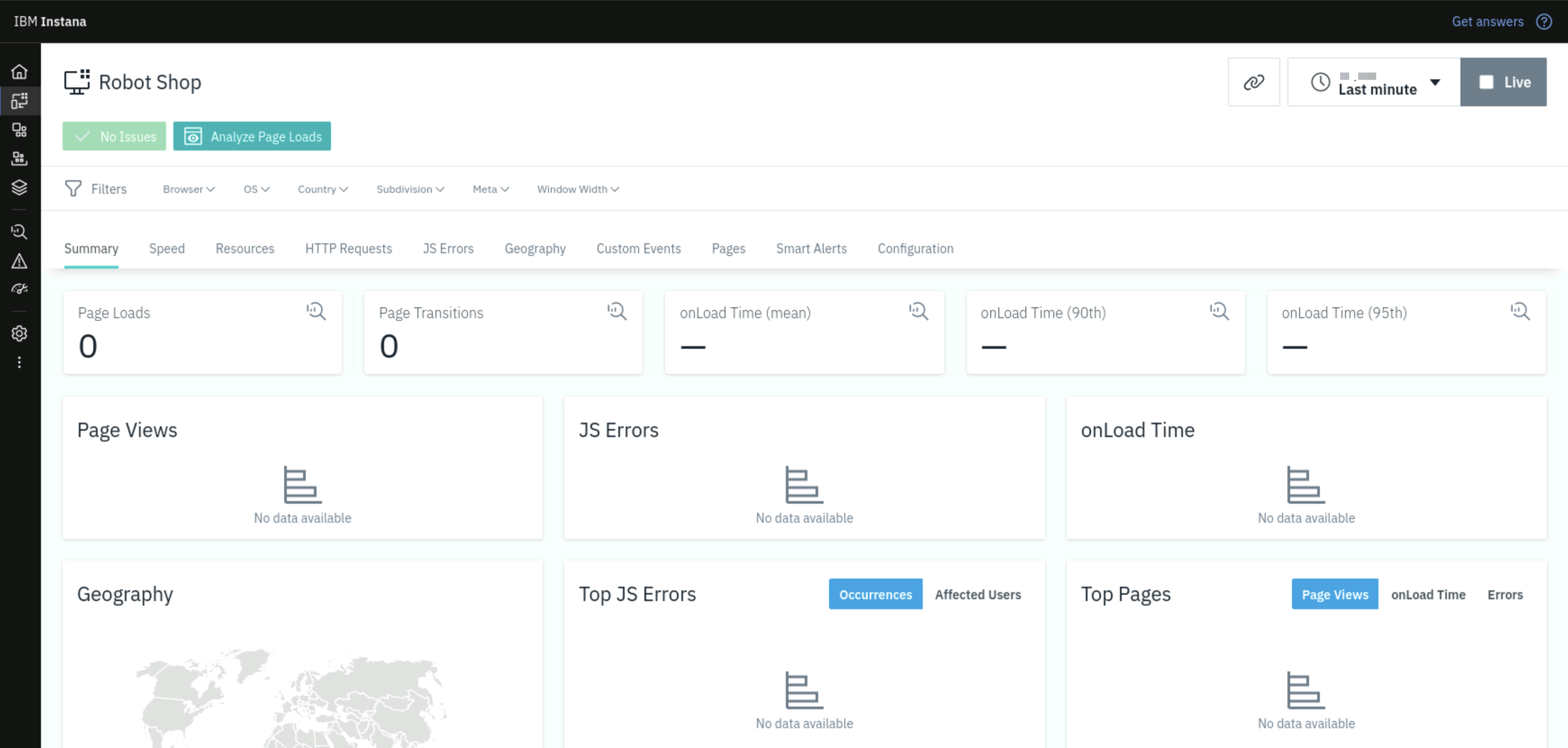Switch to the Geography tab

click(535, 249)
